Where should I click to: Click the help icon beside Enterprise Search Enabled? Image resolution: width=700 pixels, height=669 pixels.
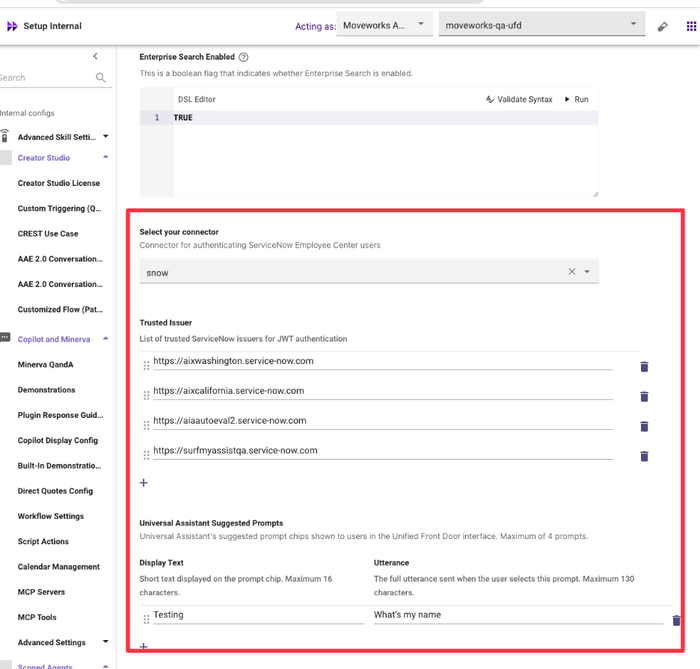[243, 57]
